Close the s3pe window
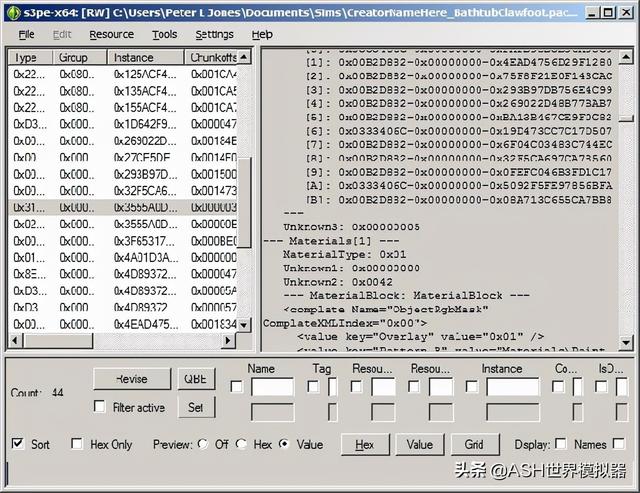Image resolution: width=640 pixels, height=493 pixels. point(625,13)
